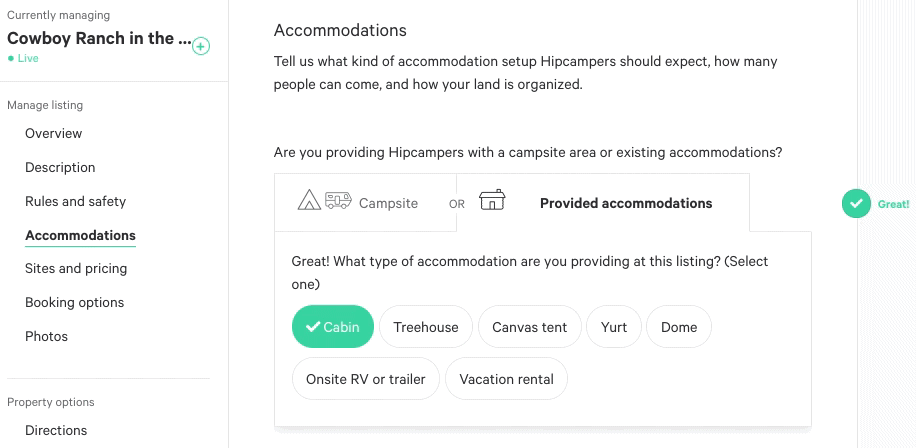Open Directions under Property options

click(56, 430)
